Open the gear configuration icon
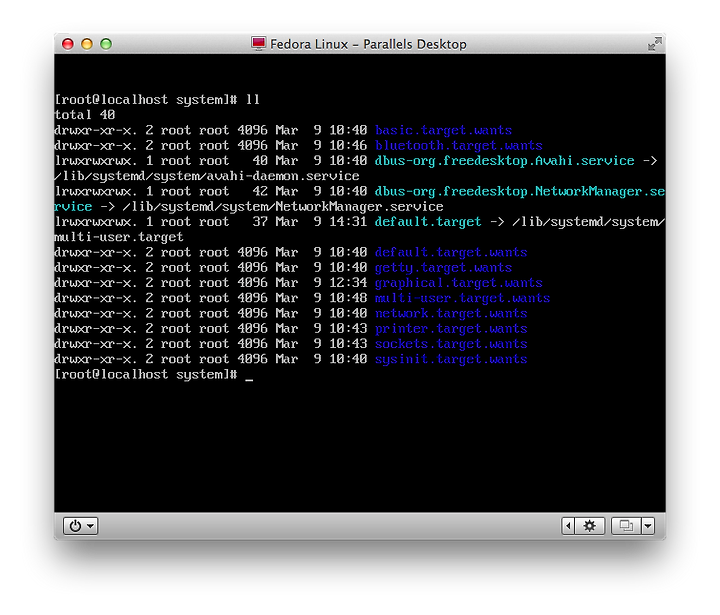The width and height of the screenshot is (720, 615). tap(589, 526)
